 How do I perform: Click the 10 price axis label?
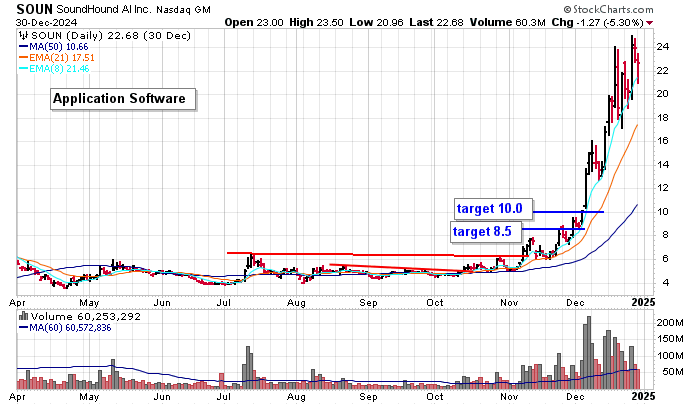(x=662, y=212)
